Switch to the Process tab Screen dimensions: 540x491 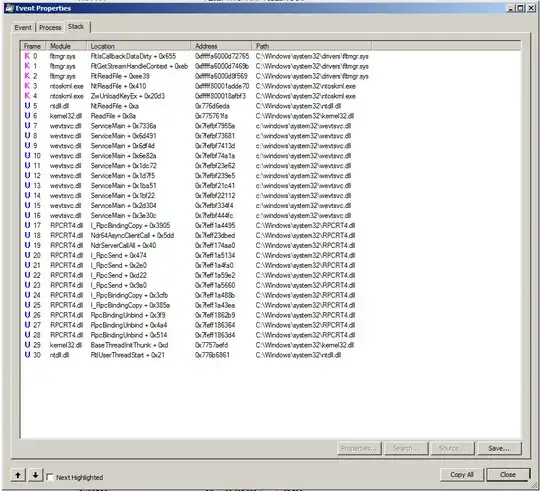(50, 28)
